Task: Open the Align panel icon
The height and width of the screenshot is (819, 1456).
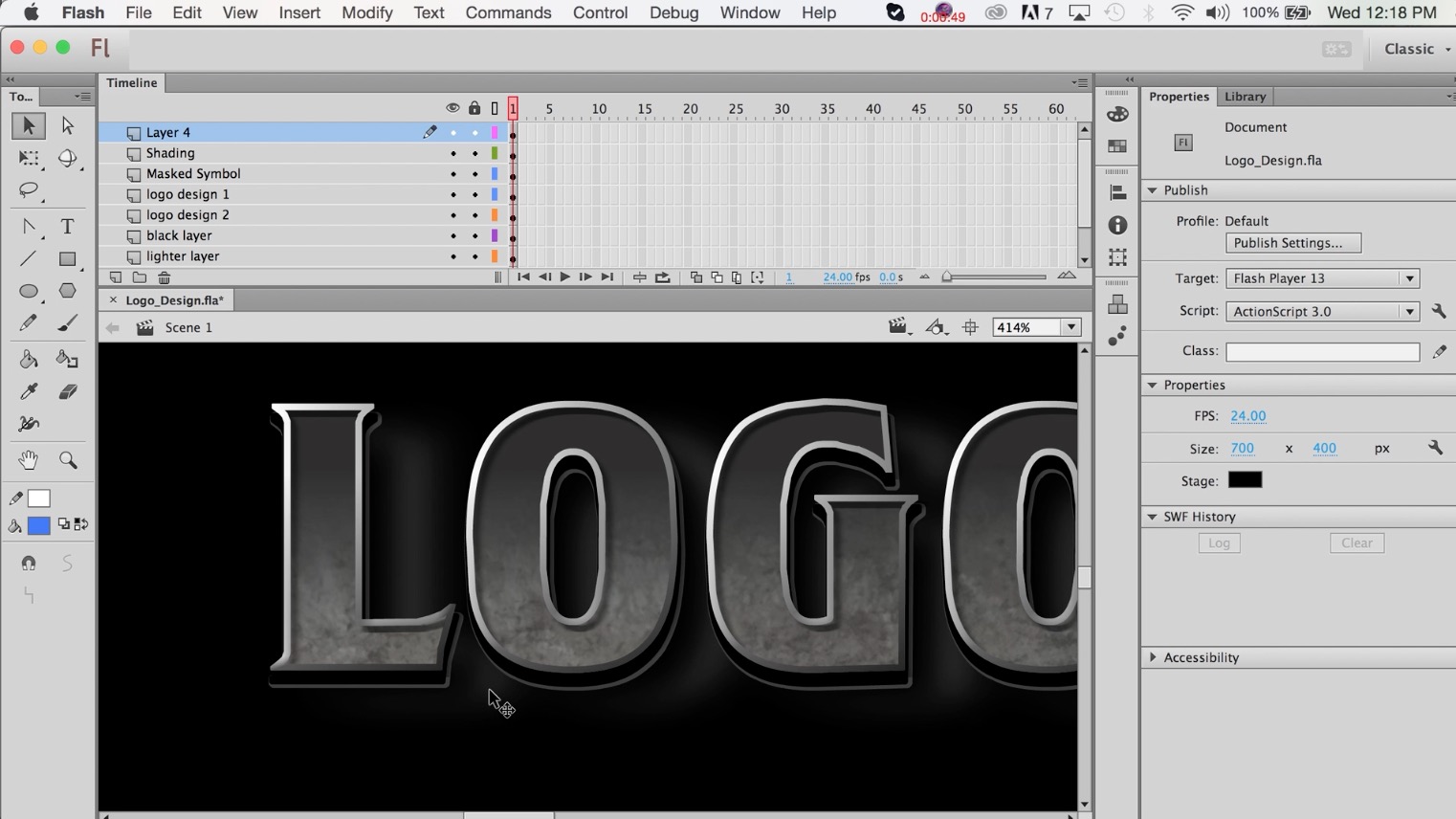Action: click(x=1116, y=191)
